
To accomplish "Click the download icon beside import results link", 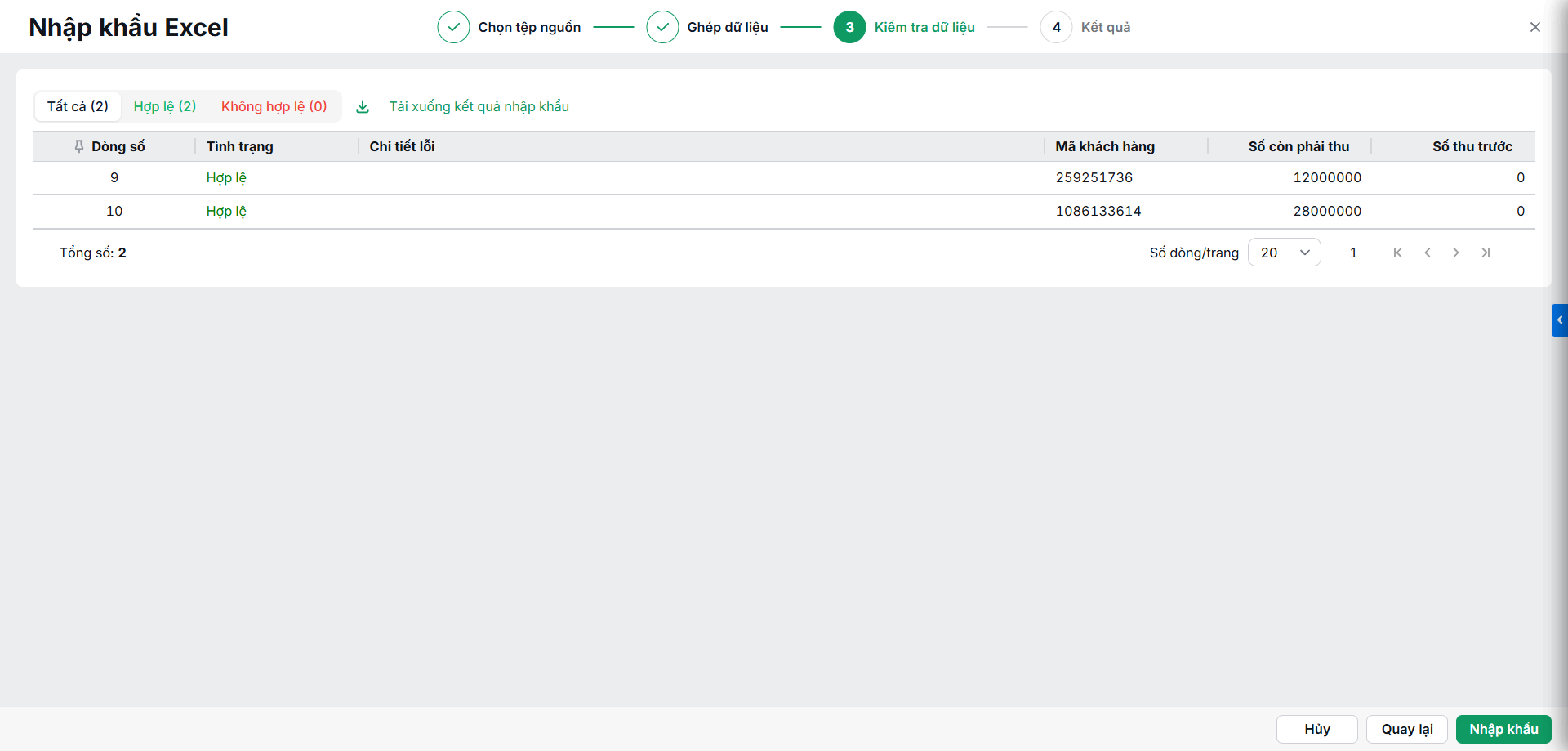I will [363, 107].
